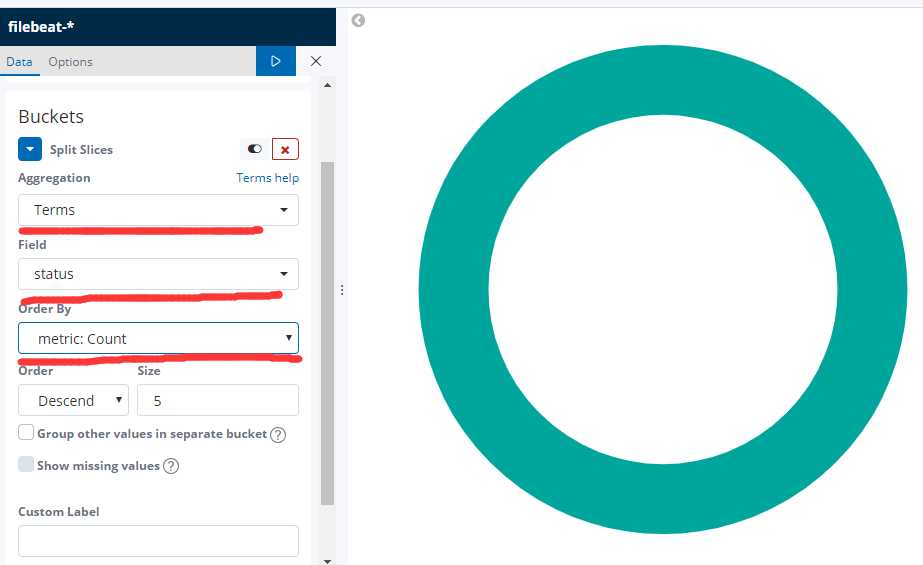
Task: Check Group other values in separate bucket
Action: (26, 433)
